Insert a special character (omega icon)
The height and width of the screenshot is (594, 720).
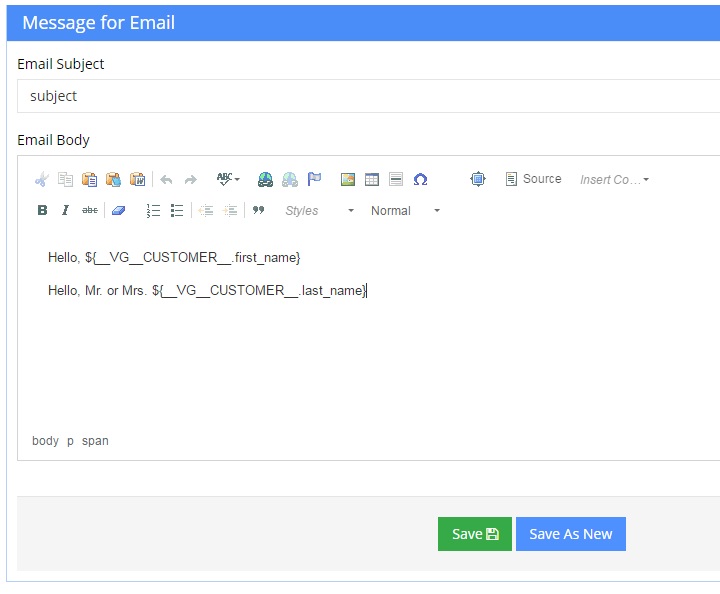pos(420,180)
